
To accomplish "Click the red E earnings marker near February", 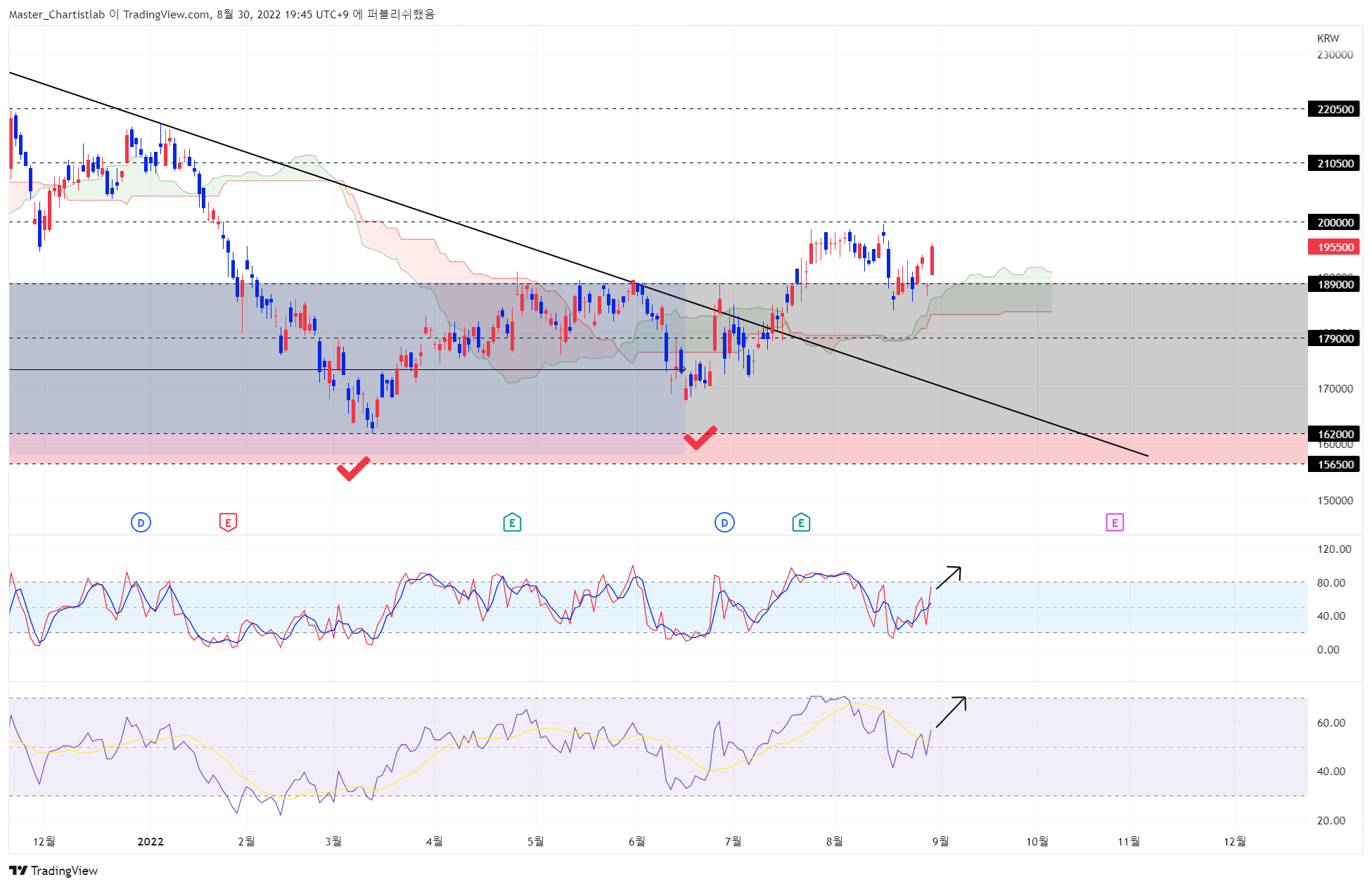I will pos(228,523).
